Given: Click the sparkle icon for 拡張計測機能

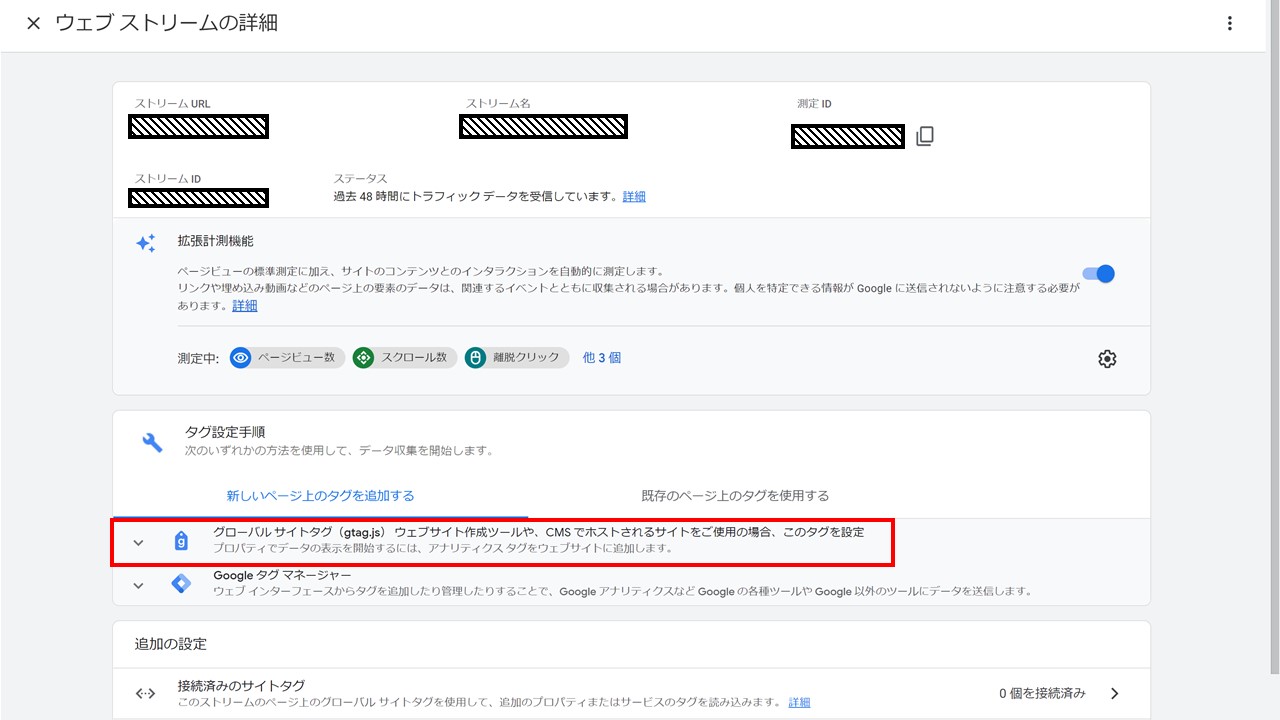Looking at the screenshot, I should (146, 243).
